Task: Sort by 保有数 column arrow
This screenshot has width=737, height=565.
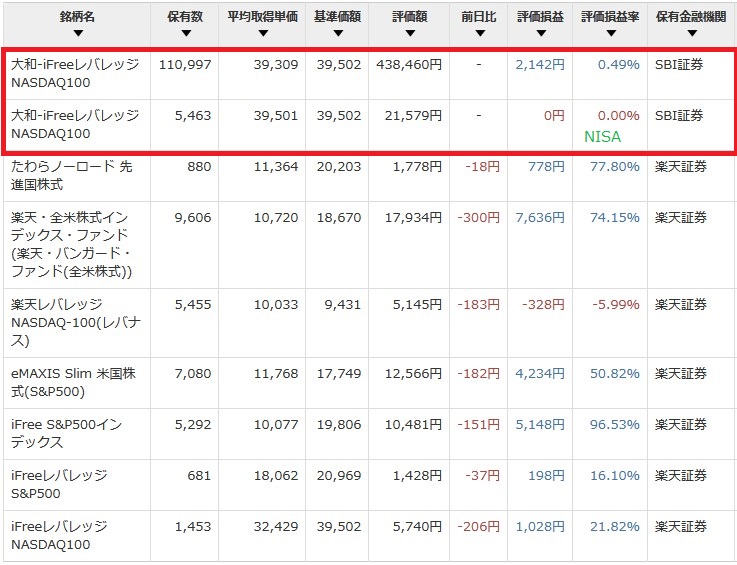Action: click(186, 33)
